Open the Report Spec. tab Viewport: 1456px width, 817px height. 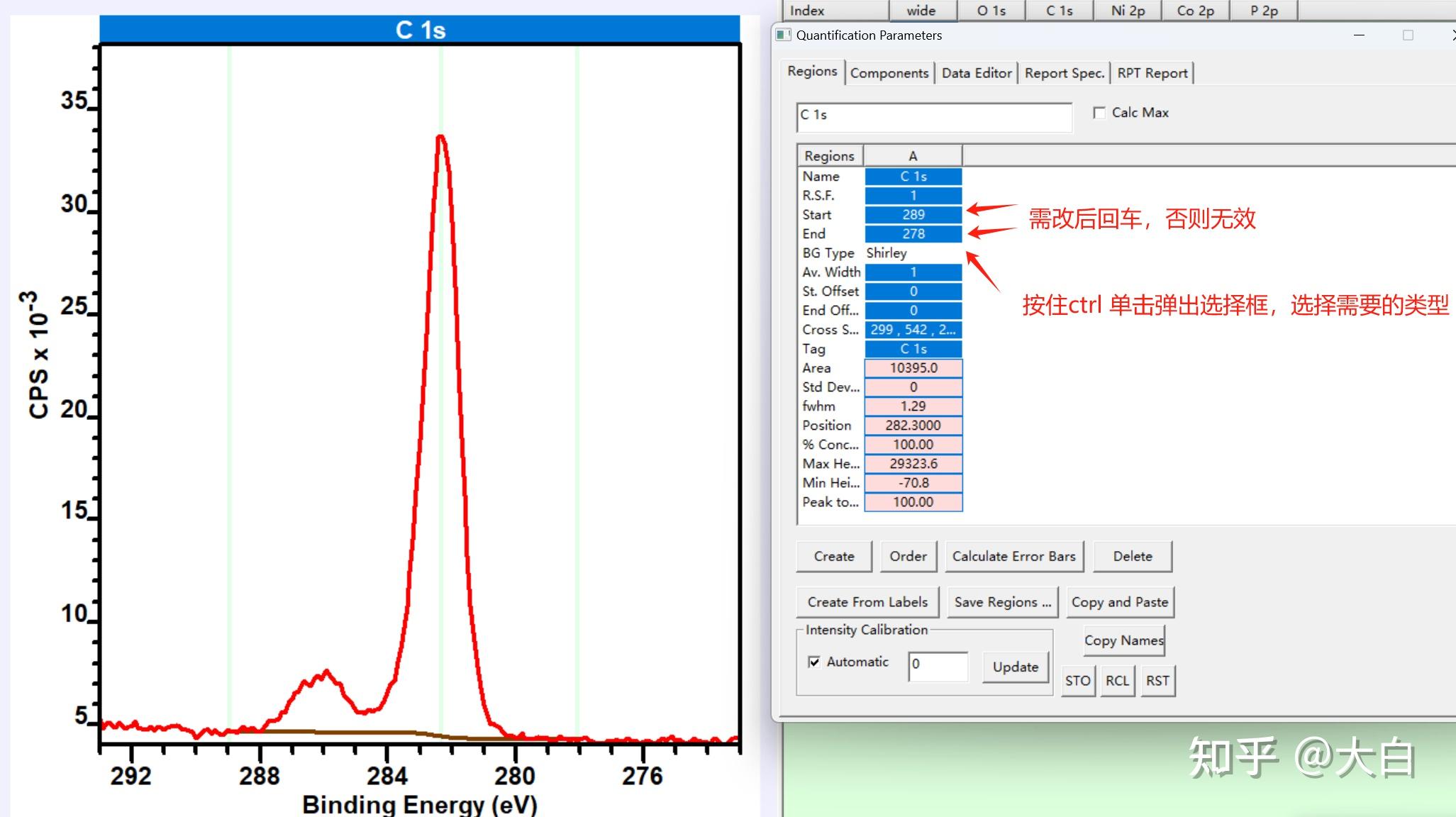(x=1064, y=73)
